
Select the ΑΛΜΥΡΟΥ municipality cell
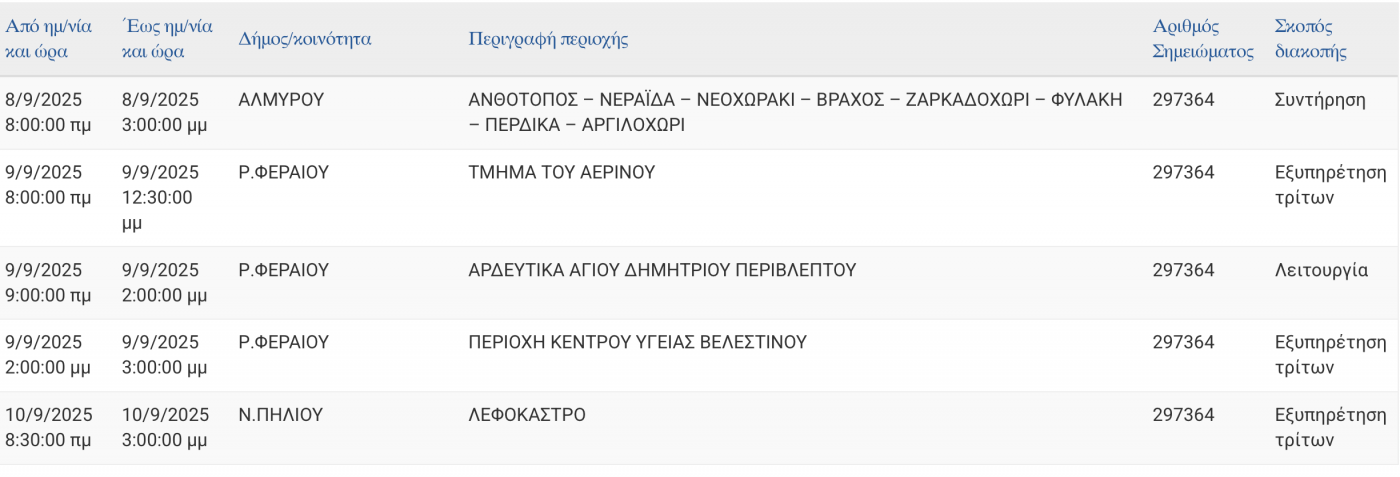tap(281, 100)
